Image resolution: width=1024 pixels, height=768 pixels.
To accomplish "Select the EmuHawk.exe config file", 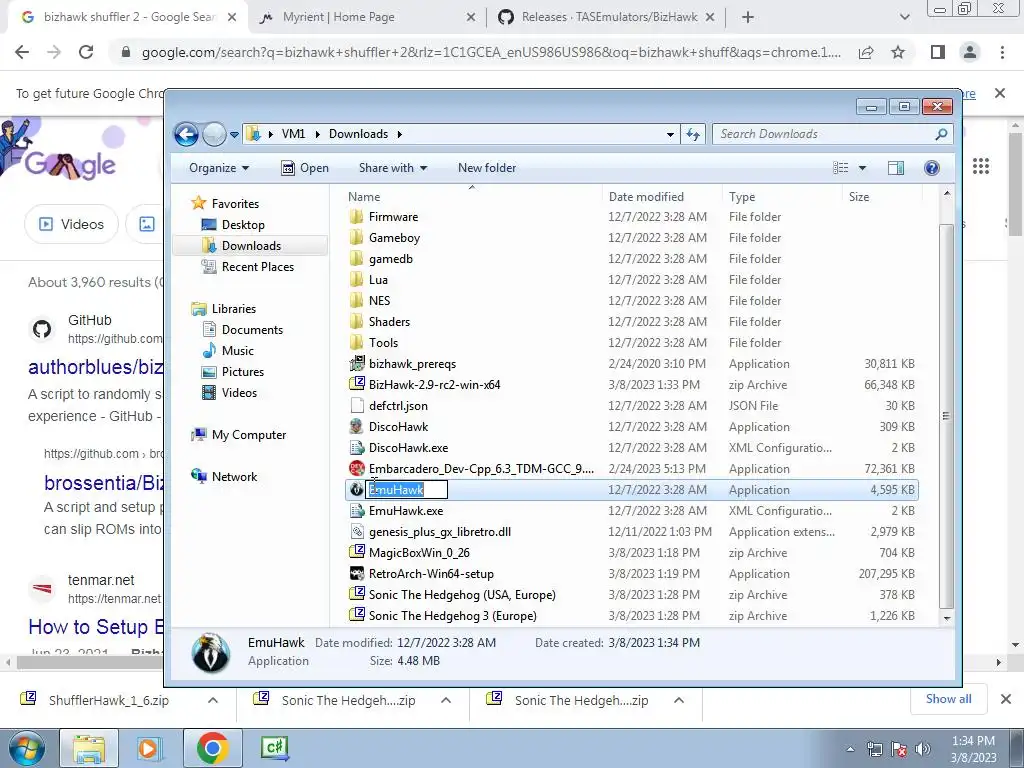I will tap(406, 511).
